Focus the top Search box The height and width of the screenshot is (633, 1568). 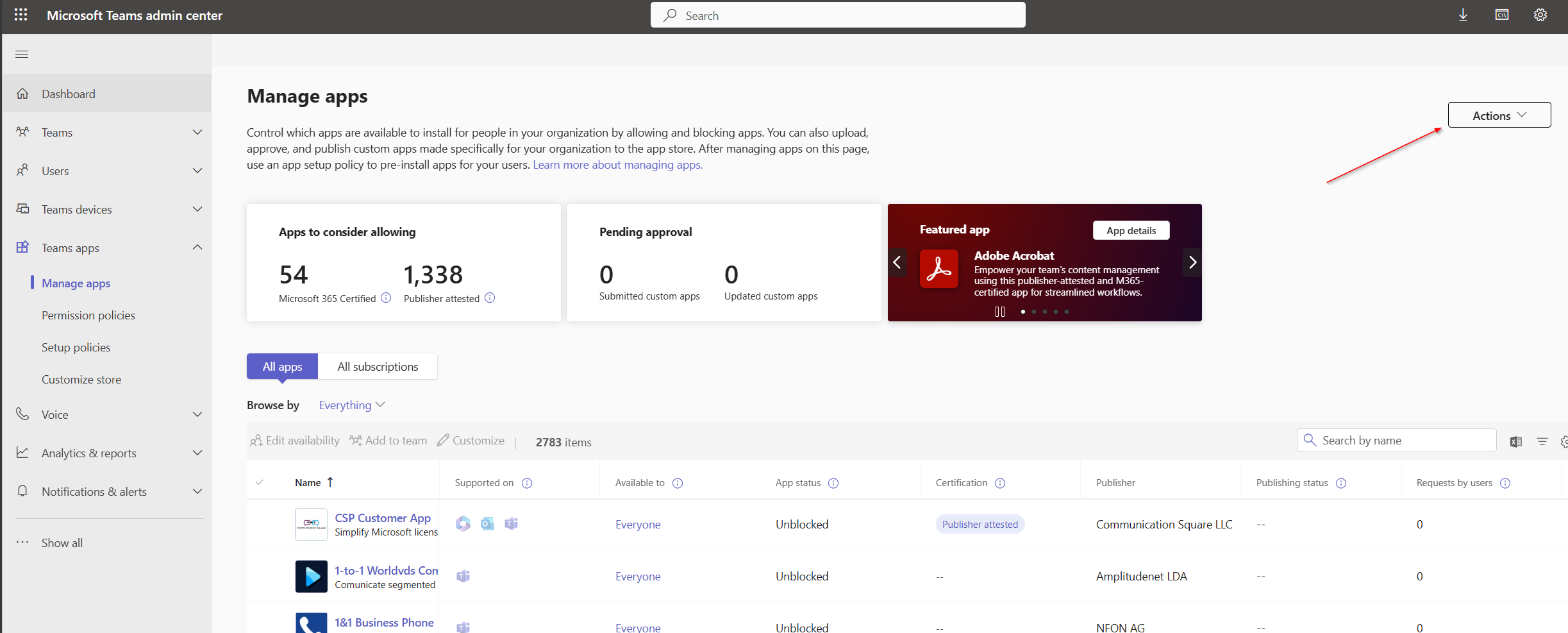click(838, 15)
